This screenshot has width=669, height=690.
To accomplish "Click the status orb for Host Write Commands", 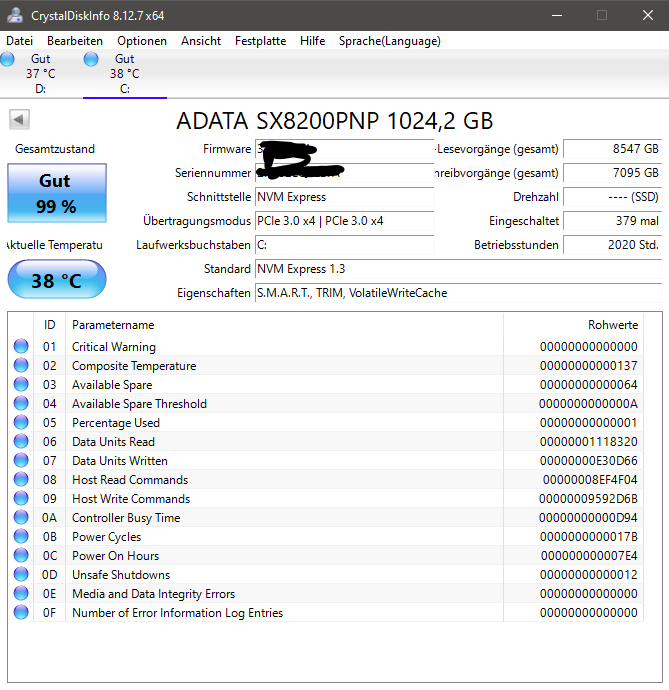I will 21,498.
